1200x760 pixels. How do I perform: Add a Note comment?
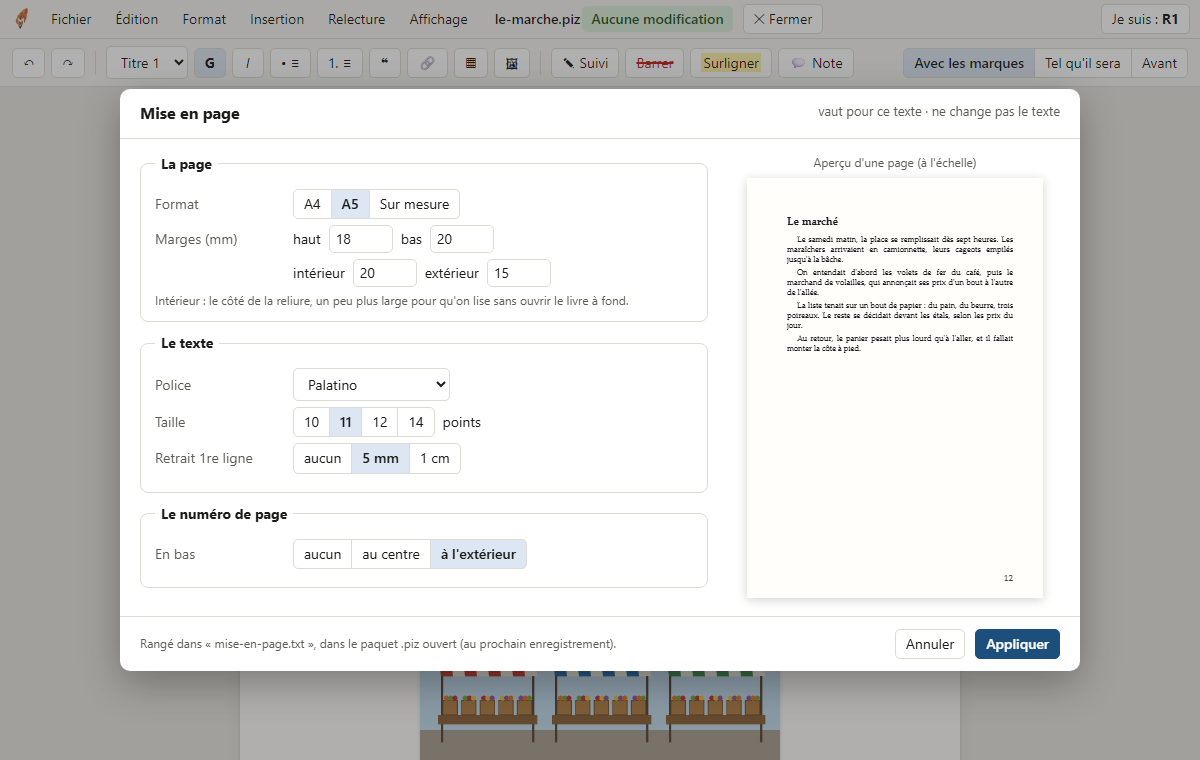click(816, 63)
